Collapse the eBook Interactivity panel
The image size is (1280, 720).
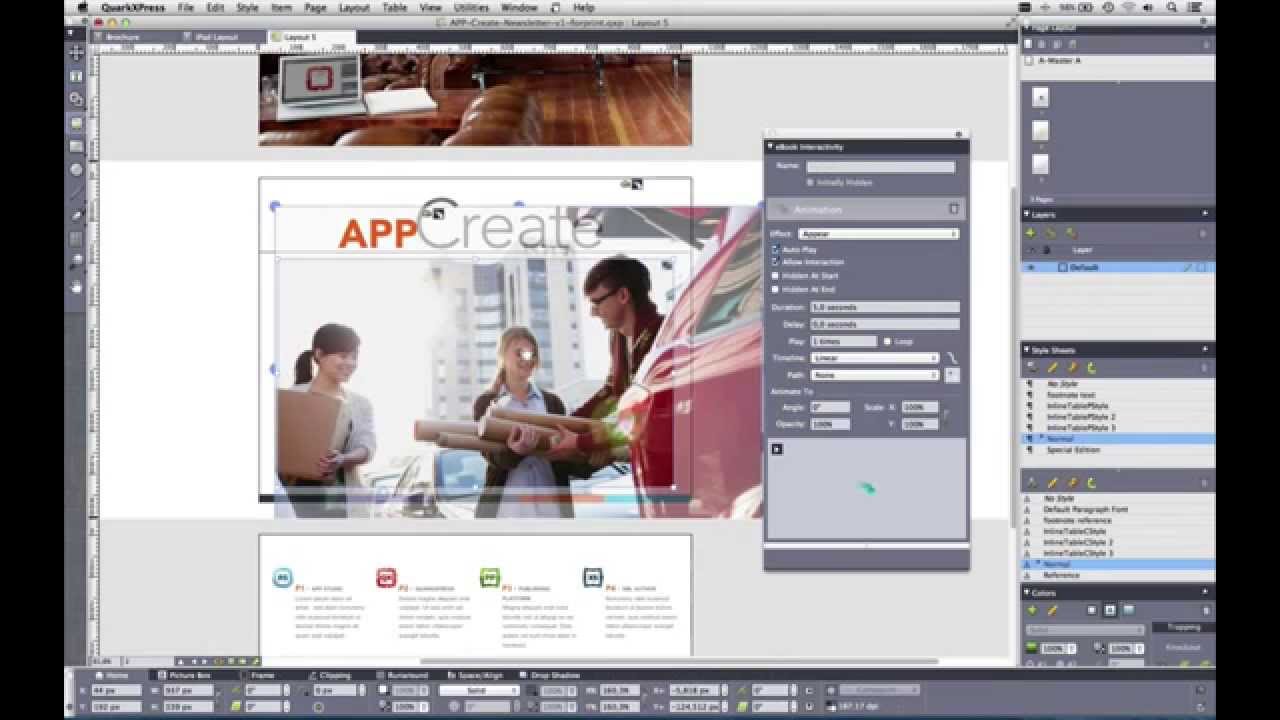tap(770, 146)
